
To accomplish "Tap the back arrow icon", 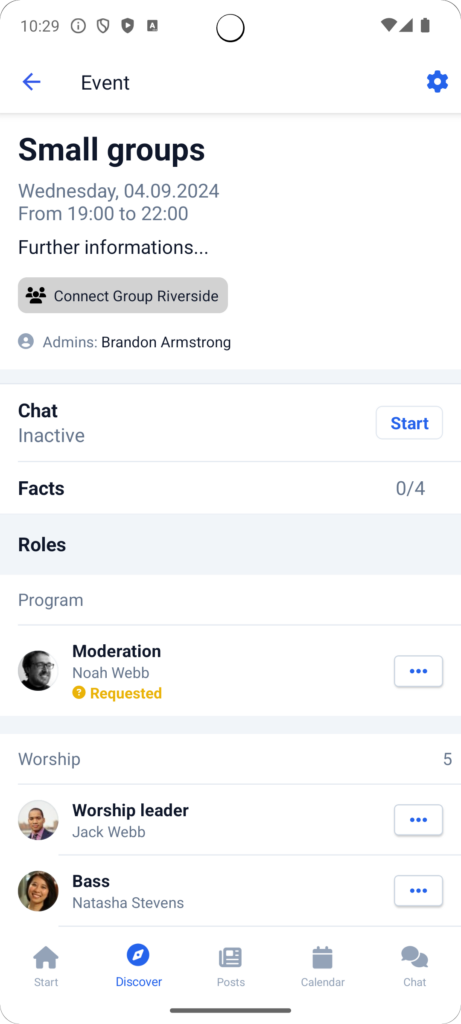I will point(31,82).
